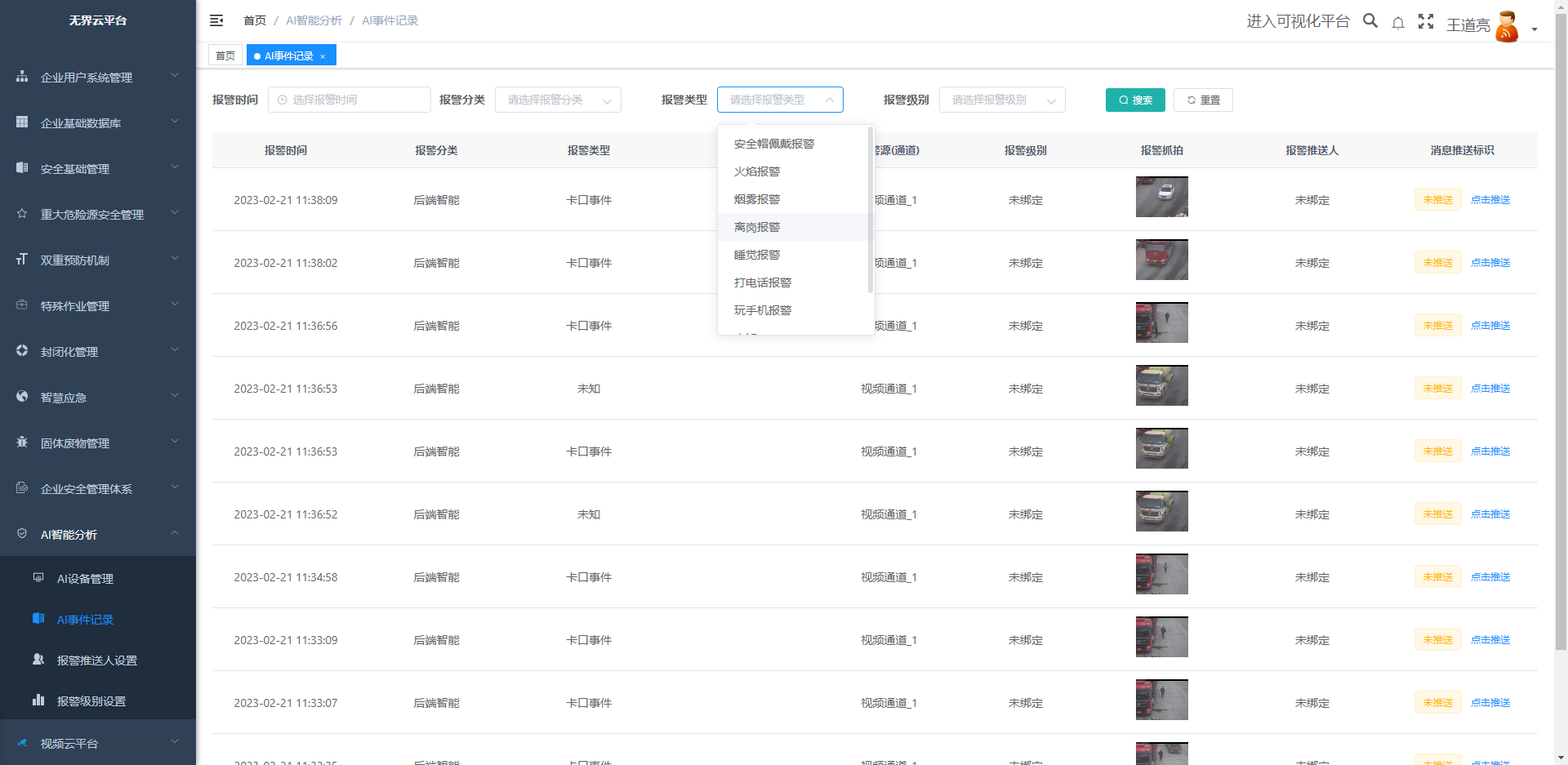Click the 搜索 button
Viewport: 1568px width, 765px height.
(1135, 100)
